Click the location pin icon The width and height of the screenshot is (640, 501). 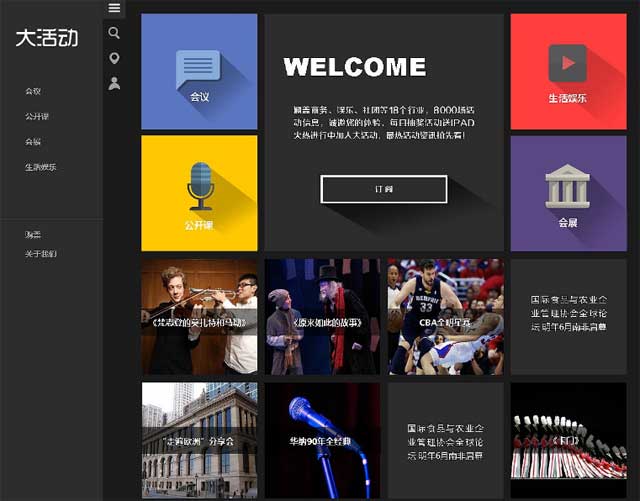pyautogui.click(x=114, y=58)
